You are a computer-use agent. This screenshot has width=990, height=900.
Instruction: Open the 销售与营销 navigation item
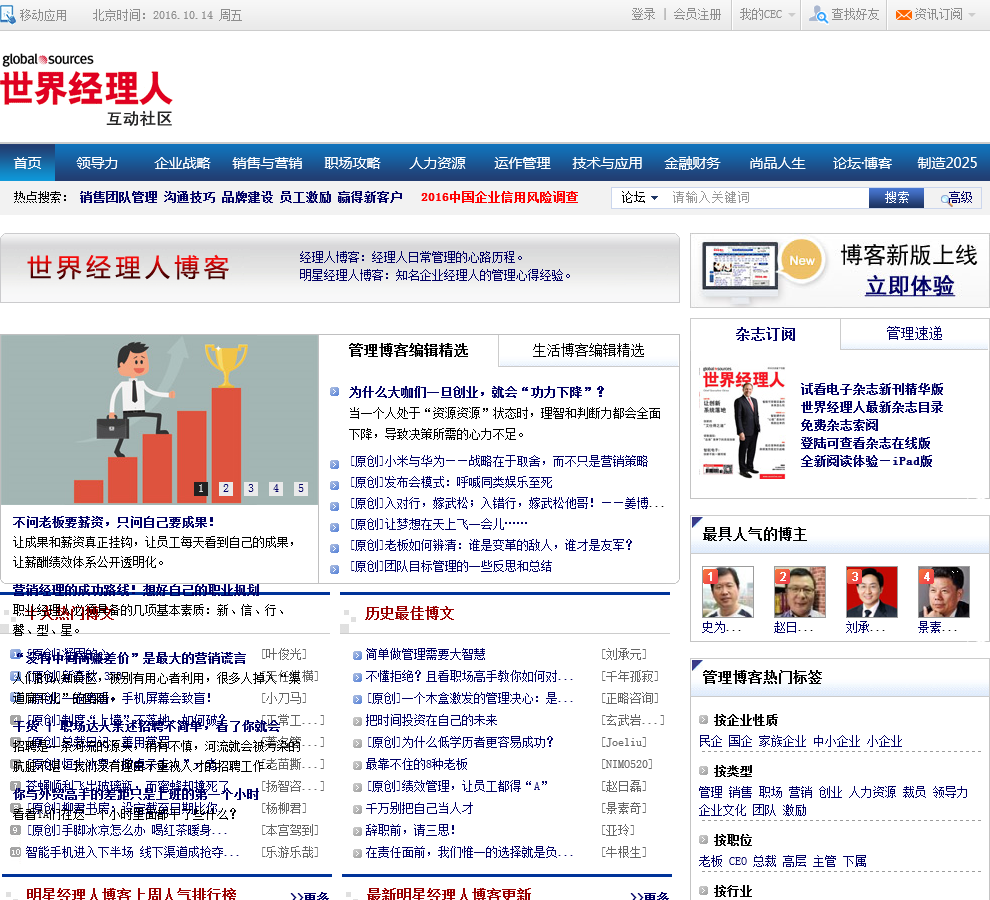[267, 163]
